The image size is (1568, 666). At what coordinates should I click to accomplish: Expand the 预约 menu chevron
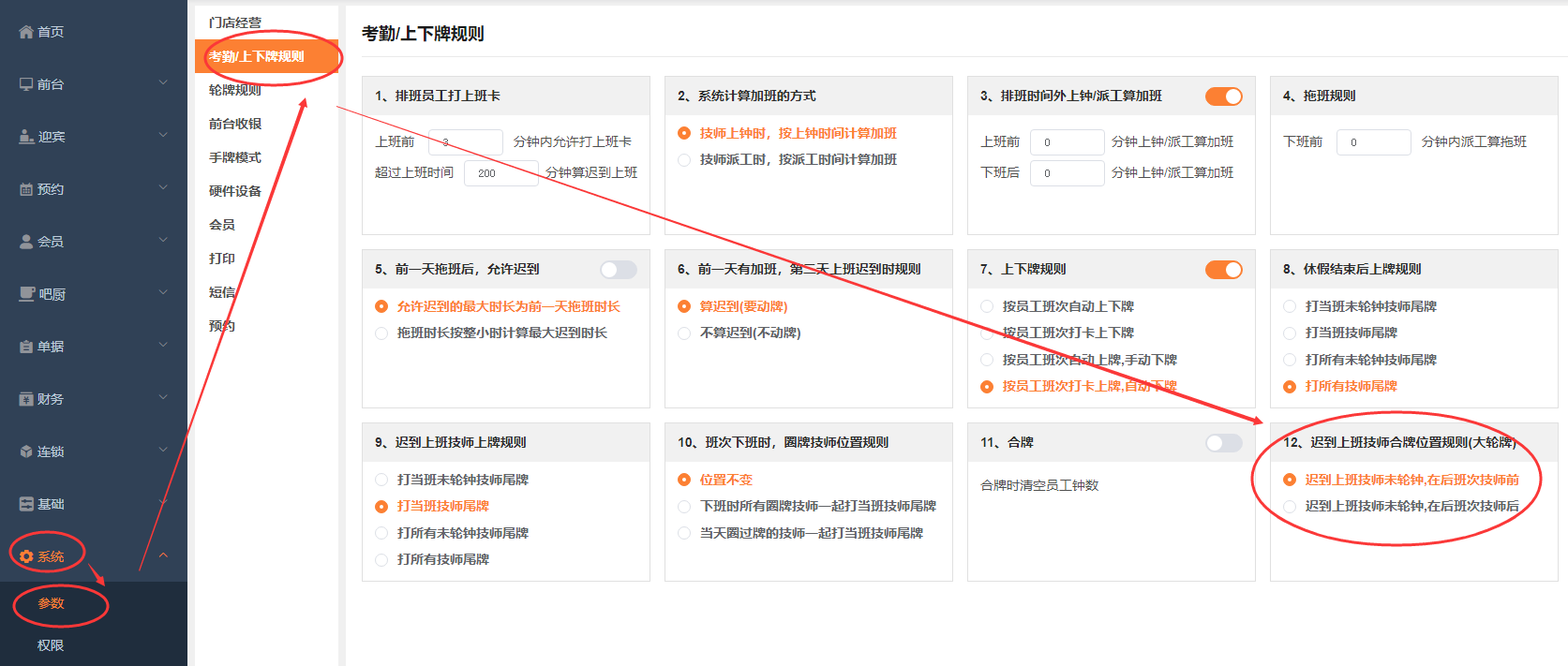163,187
